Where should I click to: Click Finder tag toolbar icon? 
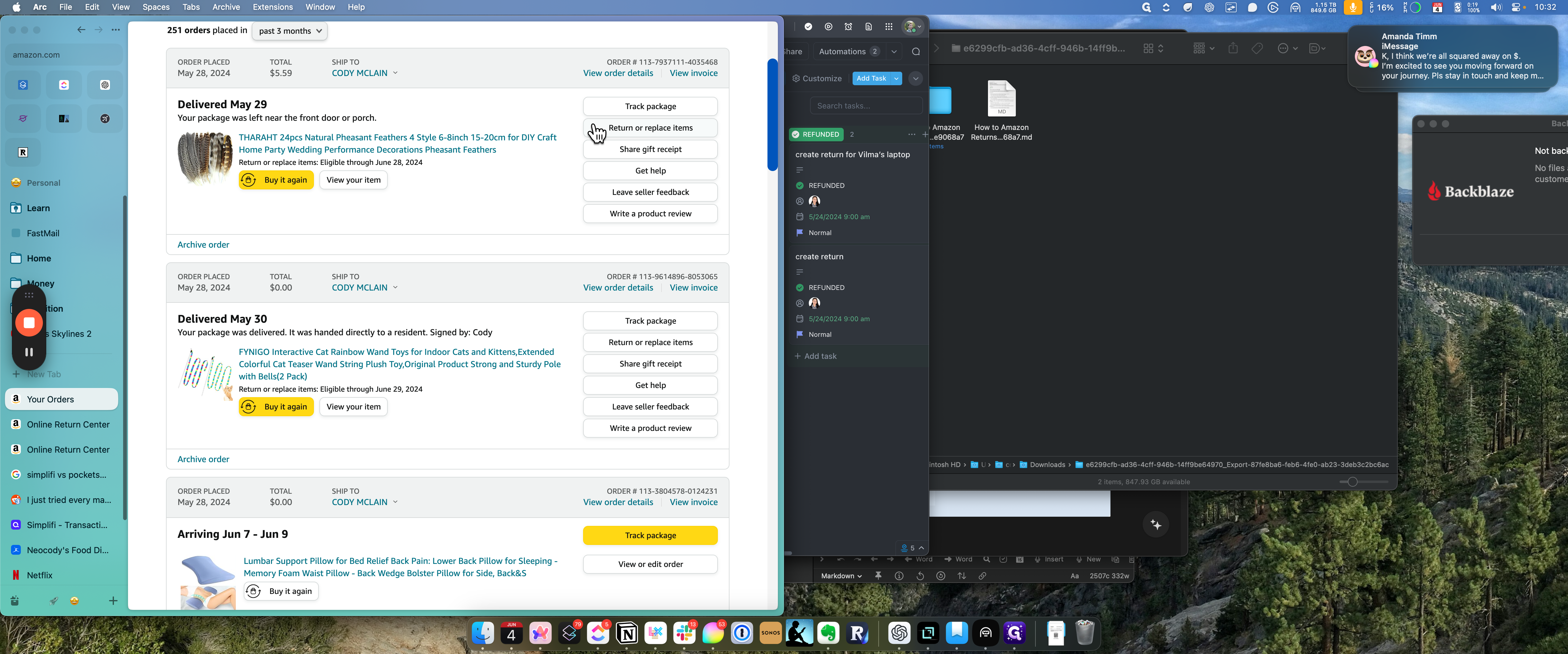pos(1257,48)
